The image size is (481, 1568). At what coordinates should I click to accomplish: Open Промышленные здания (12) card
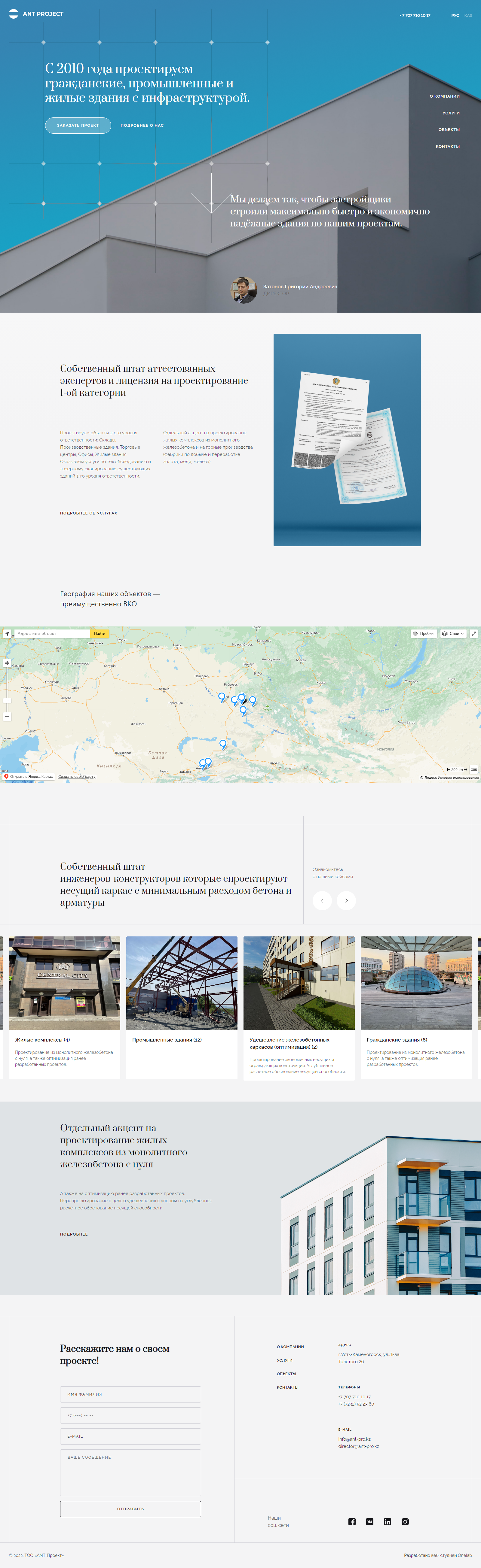pyautogui.click(x=182, y=1008)
